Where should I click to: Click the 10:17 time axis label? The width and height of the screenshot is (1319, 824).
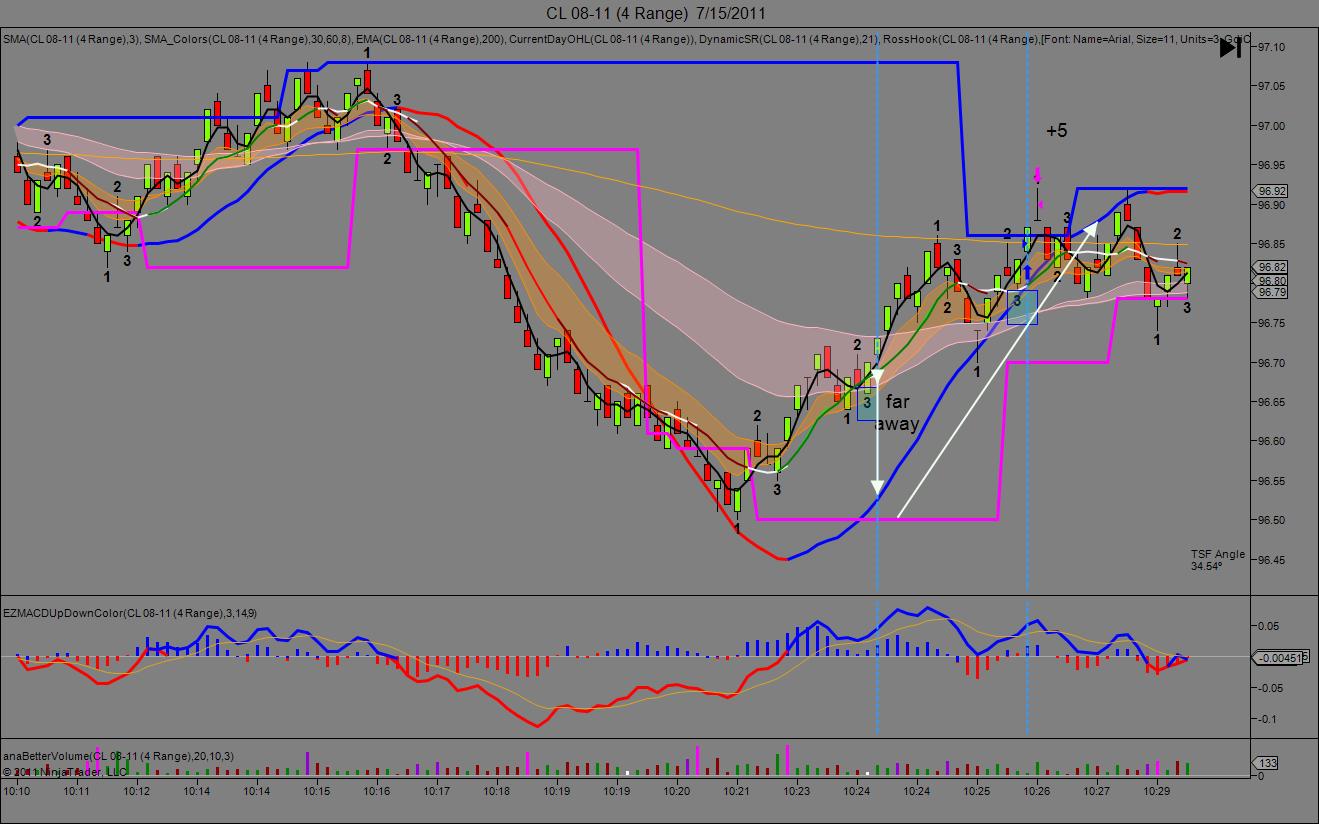[x=438, y=791]
